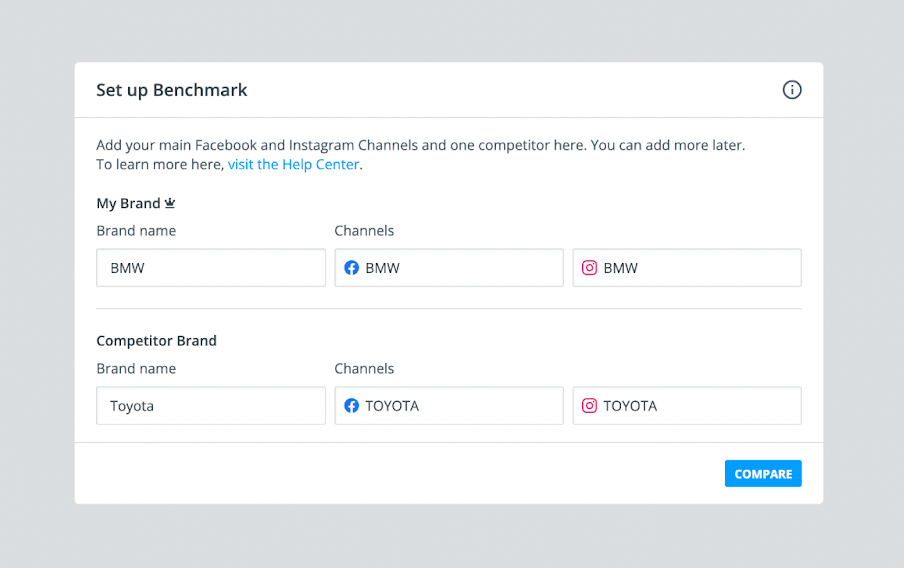Click the Facebook icon in TOYOTA channel field

352,405
